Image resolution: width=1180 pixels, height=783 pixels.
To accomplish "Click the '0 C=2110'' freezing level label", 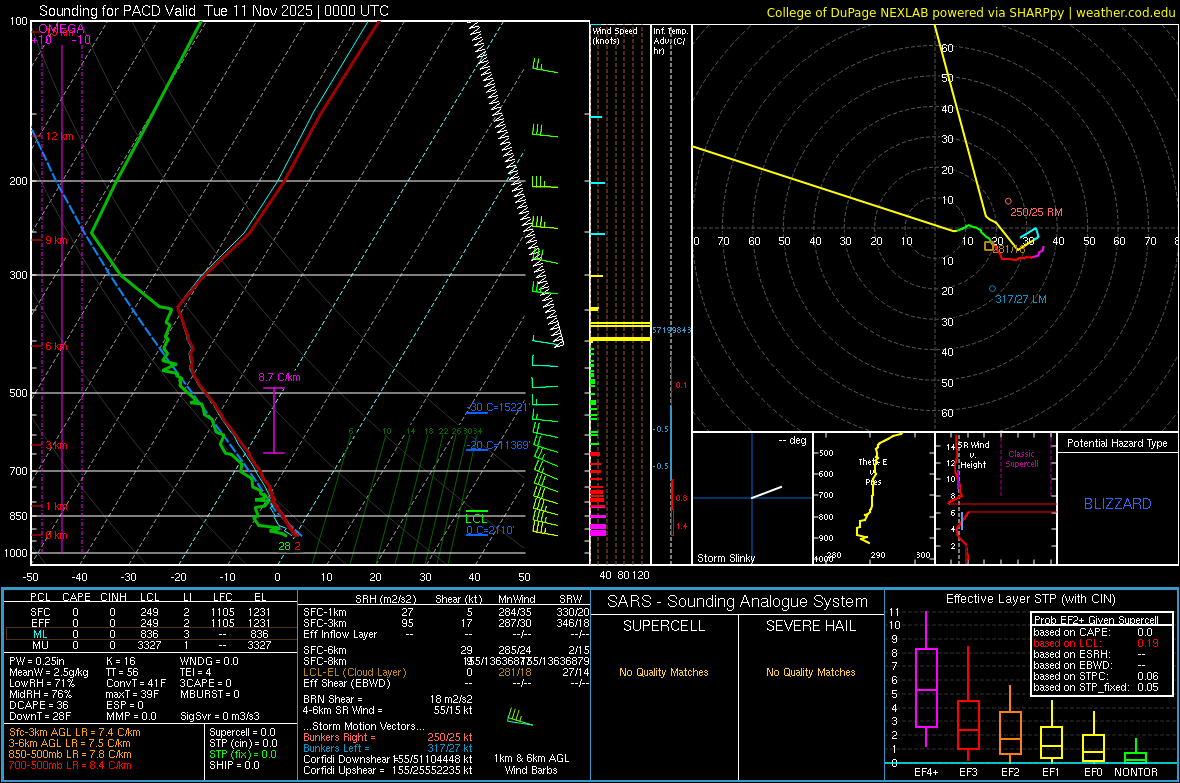I will [x=490, y=530].
